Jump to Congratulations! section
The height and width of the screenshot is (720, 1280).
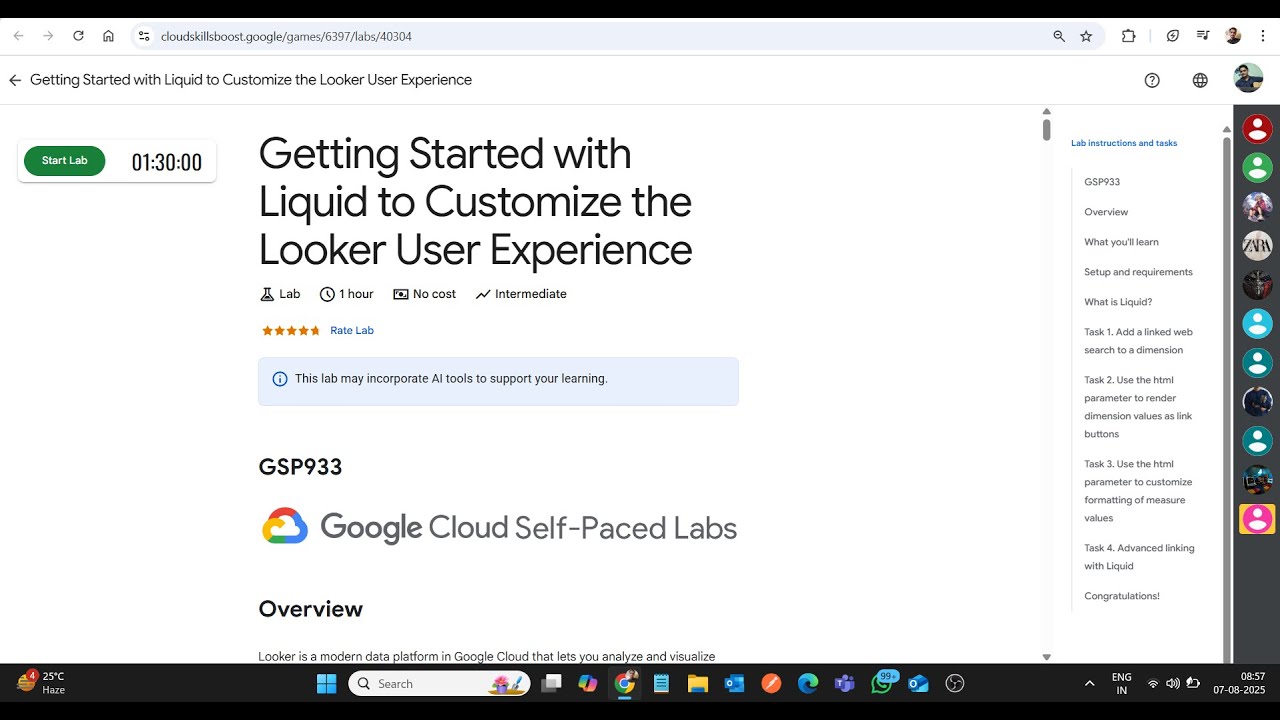pos(1122,596)
